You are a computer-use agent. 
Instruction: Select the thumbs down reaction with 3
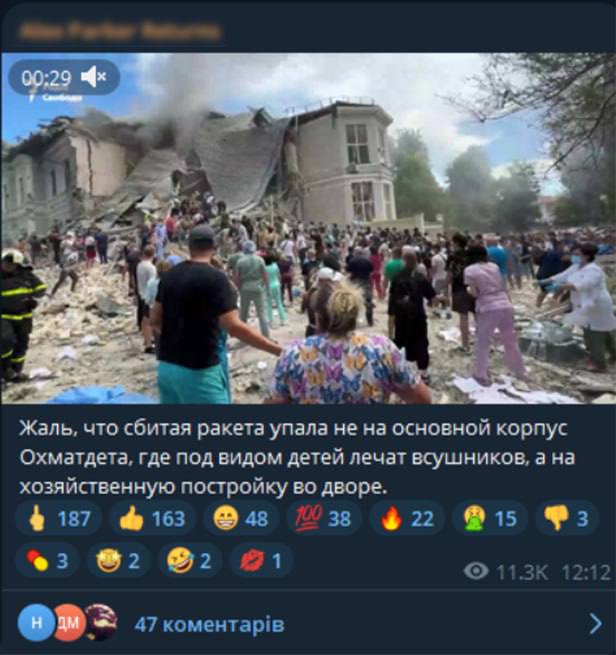tap(567, 518)
